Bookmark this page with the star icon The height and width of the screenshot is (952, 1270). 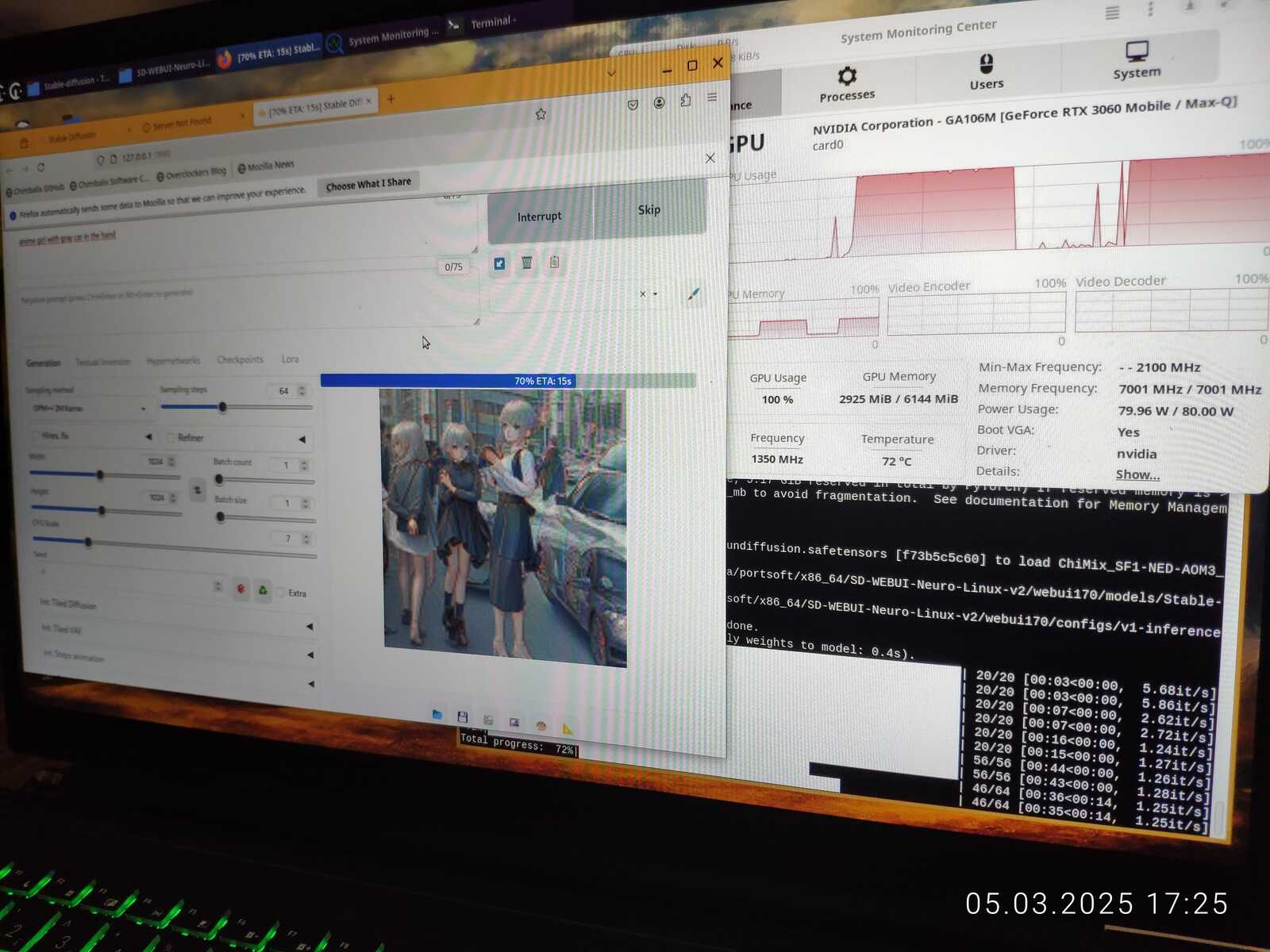541,114
